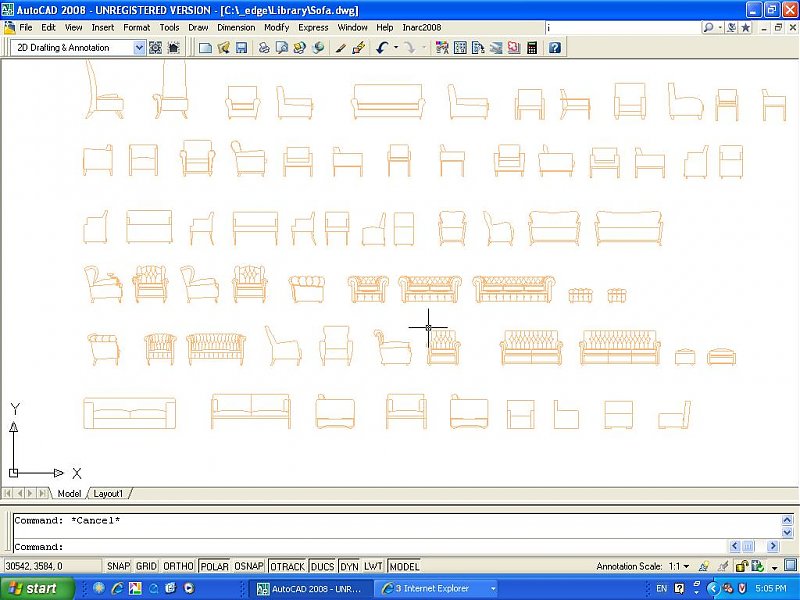Click the annotation visibility icon in status bar

pos(704,566)
